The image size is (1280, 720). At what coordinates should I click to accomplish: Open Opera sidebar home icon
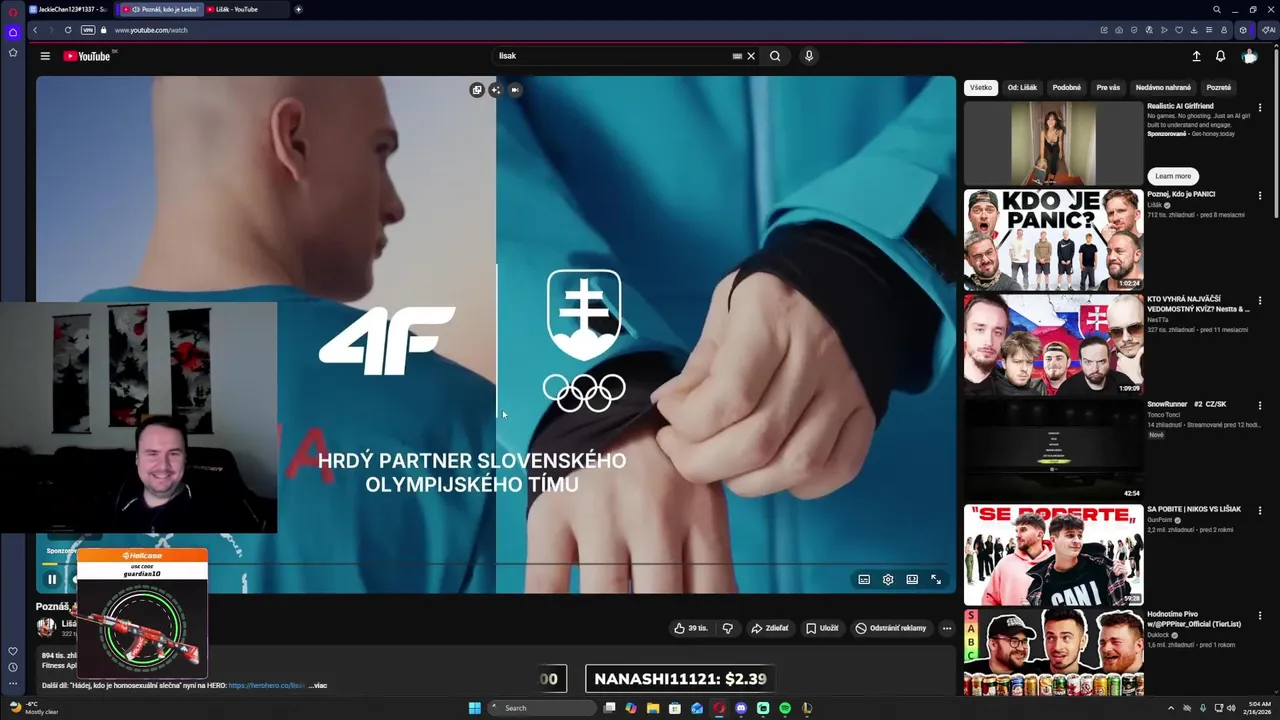pyautogui.click(x=13, y=33)
